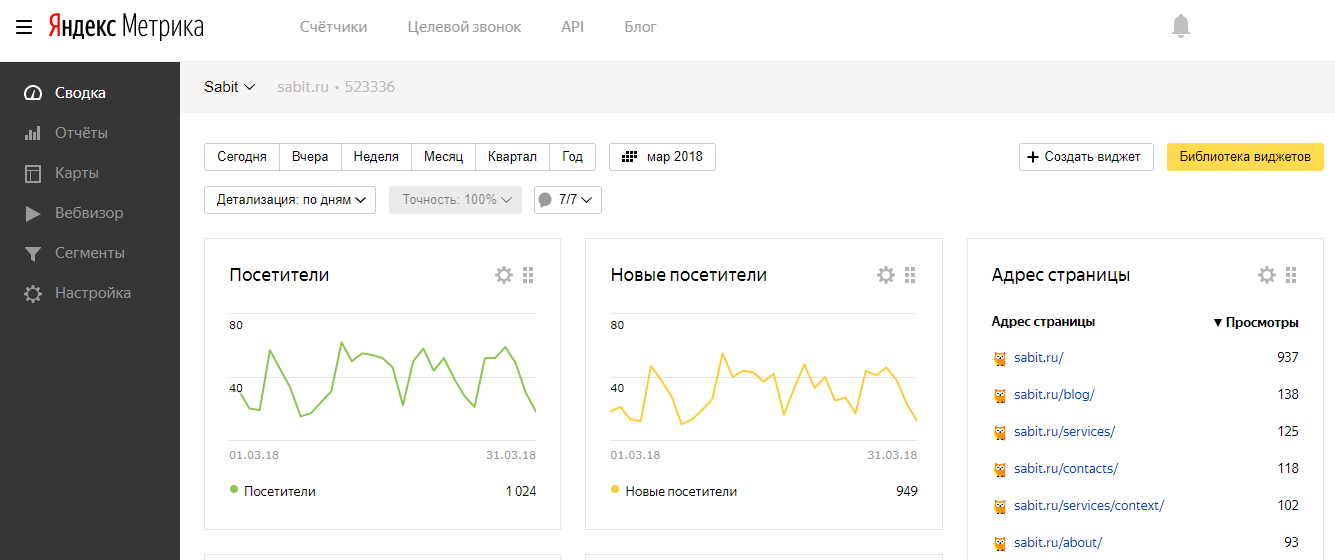Click drag handle on Посетители widget

[x=529, y=275]
